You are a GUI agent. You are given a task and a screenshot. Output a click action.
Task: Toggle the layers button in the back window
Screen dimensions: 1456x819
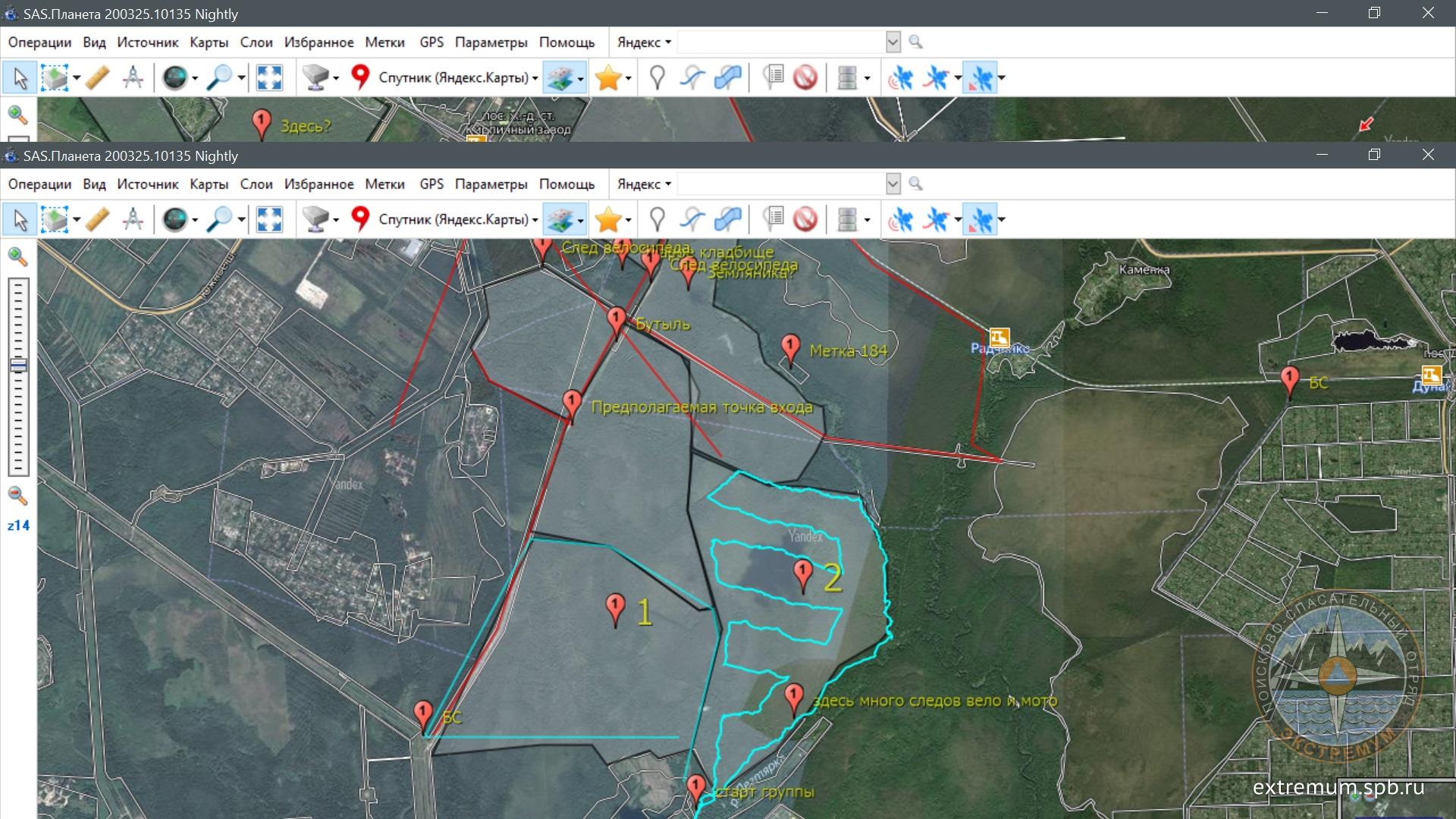coord(560,77)
